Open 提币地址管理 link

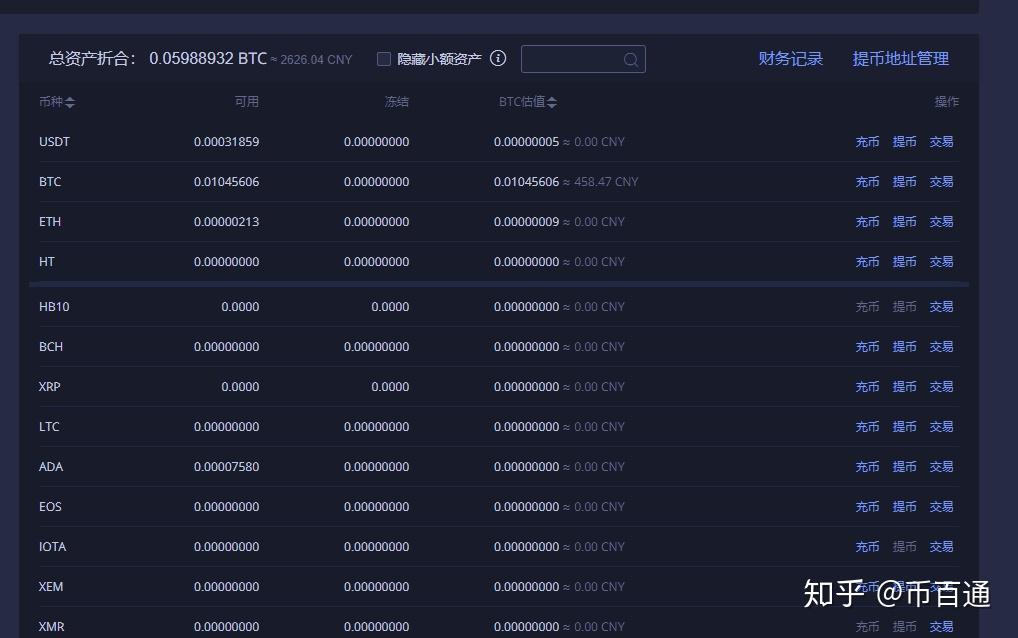[900, 58]
